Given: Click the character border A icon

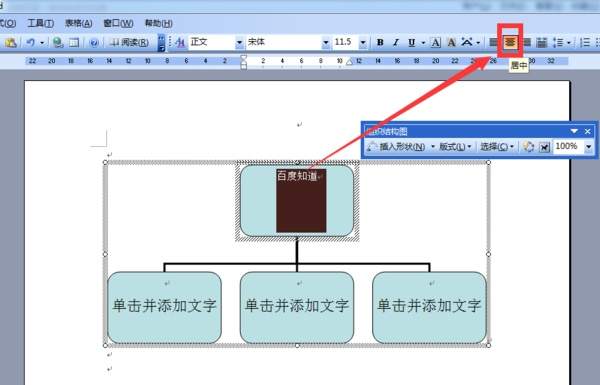Looking at the screenshot, I should click(435, 42).
